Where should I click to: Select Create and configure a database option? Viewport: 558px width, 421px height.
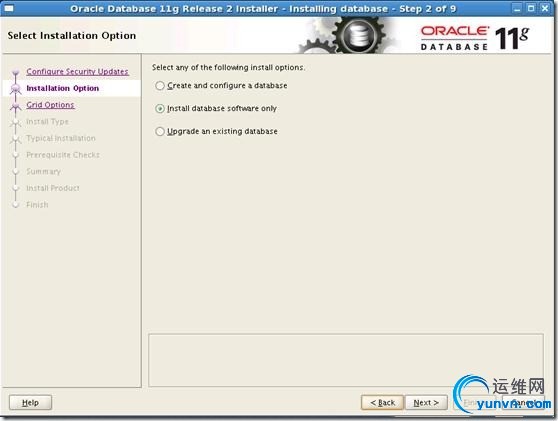(221, 86)
